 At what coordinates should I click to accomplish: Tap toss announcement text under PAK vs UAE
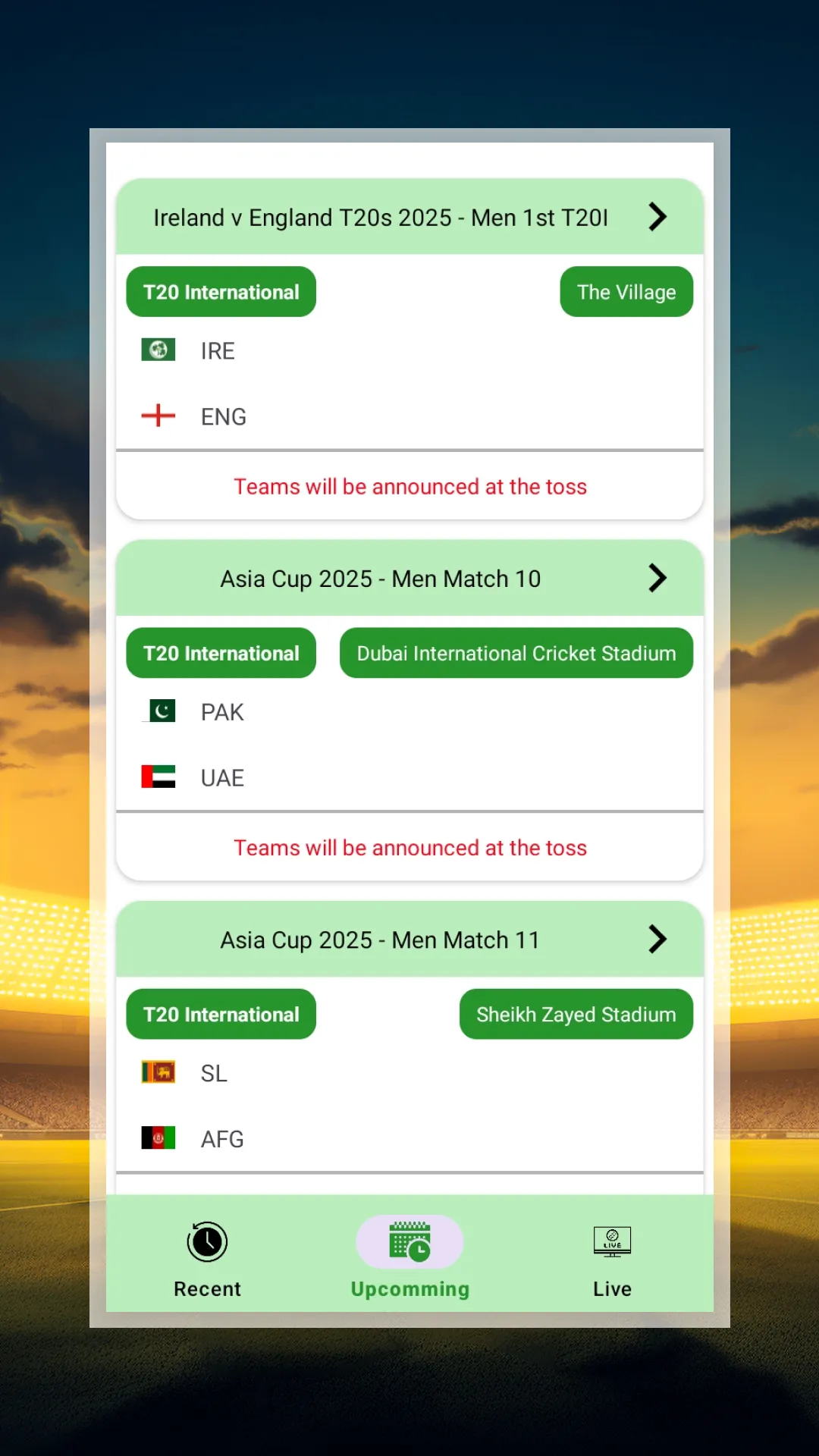coord(409,848)
